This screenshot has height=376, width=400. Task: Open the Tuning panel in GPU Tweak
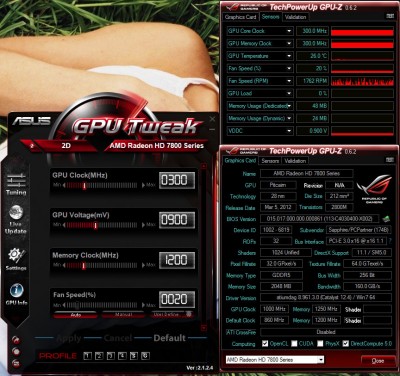(16, 183)
